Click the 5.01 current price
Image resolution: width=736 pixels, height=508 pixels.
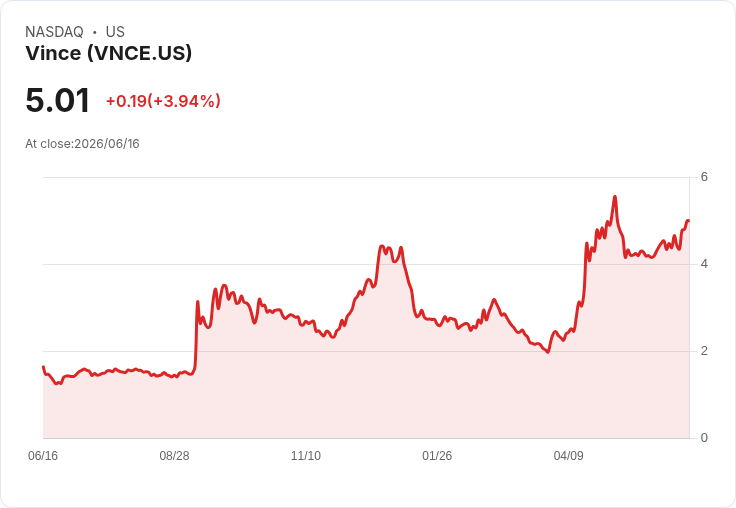pos(57,100)
